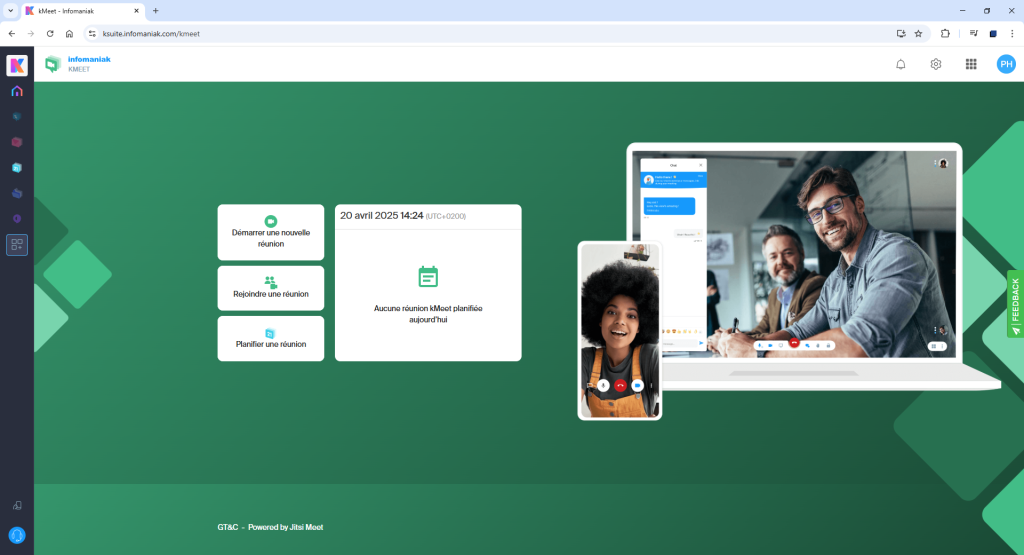The height and width of the screenshot is (555, 1024).
Task: Open the blue support headset icon
Action: point(17,535)
